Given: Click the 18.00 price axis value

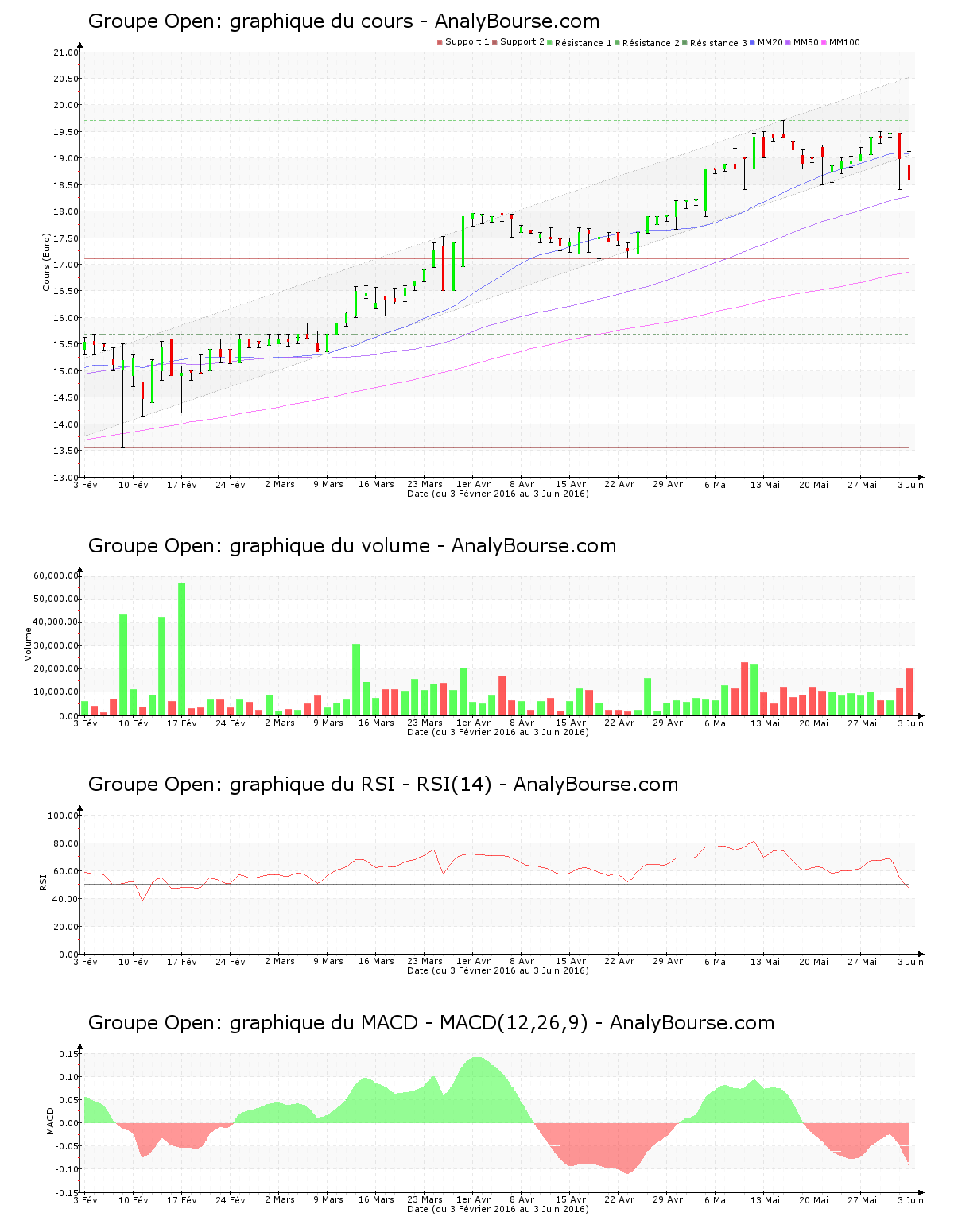Looking at the screenshot, I should 66,211.
